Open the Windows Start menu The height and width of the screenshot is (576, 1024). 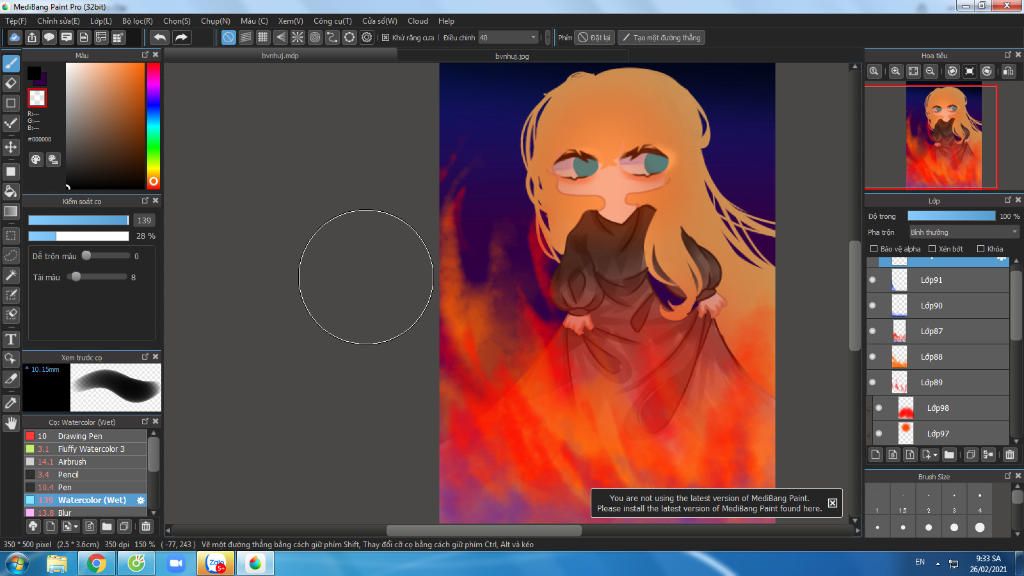point(16,563)
